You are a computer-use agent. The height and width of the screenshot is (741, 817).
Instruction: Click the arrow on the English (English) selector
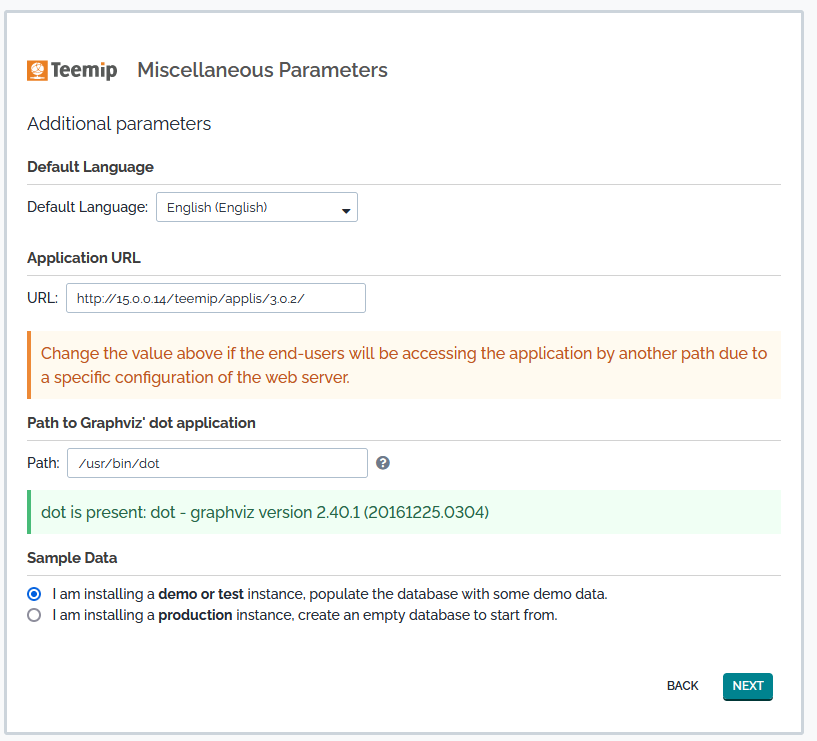[x=346, y=209]
